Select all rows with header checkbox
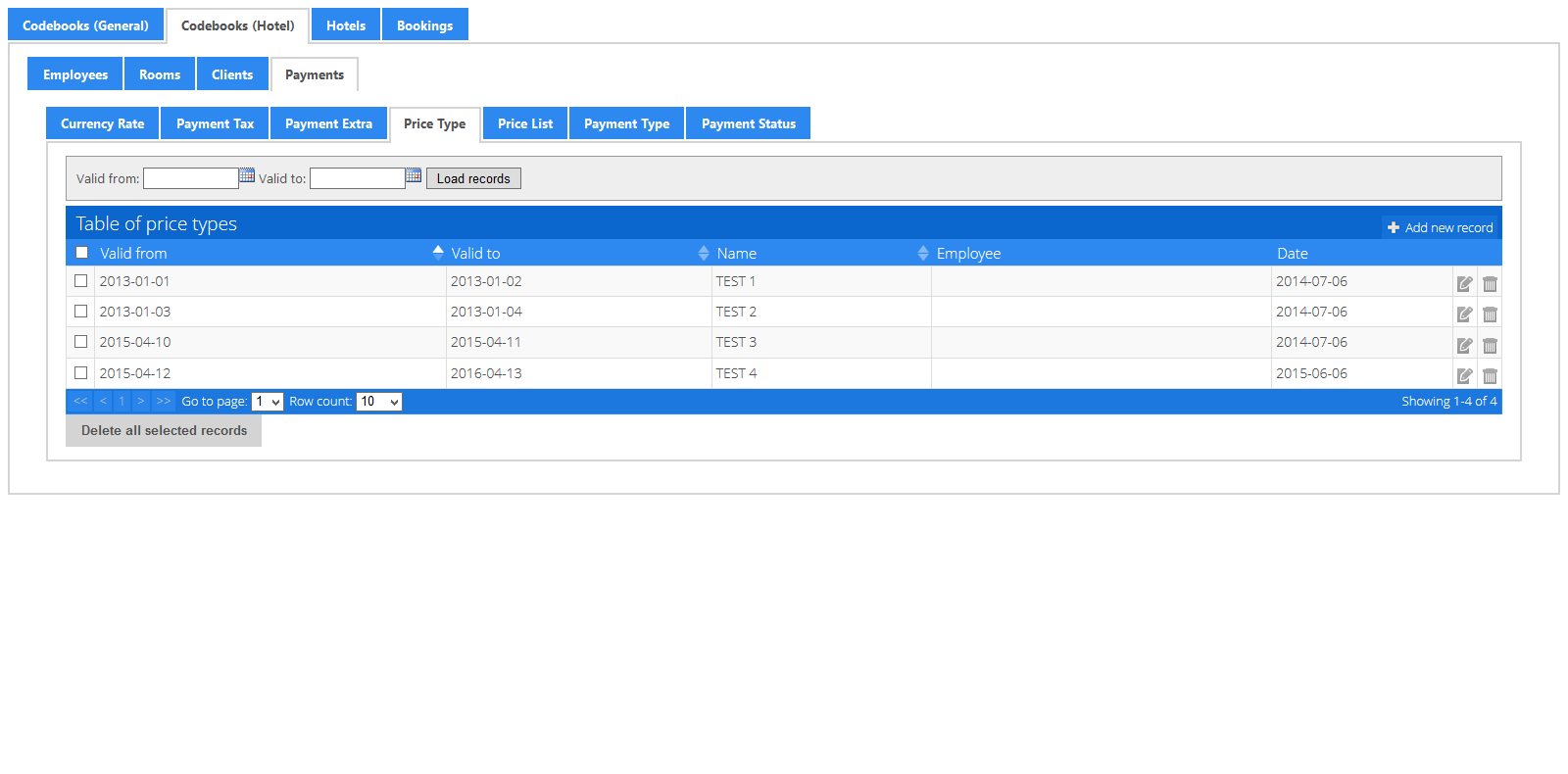 tap(81, 252)
